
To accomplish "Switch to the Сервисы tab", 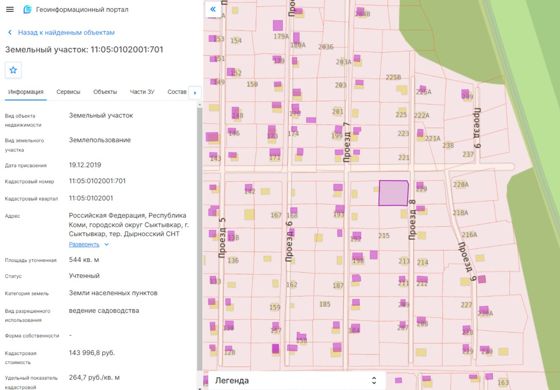I will click(68, 92).
